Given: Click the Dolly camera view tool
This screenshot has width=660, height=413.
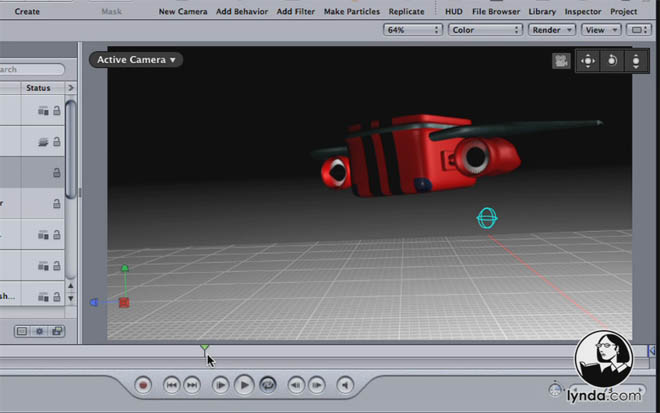Looking at the screenshot, I should 636,61.
